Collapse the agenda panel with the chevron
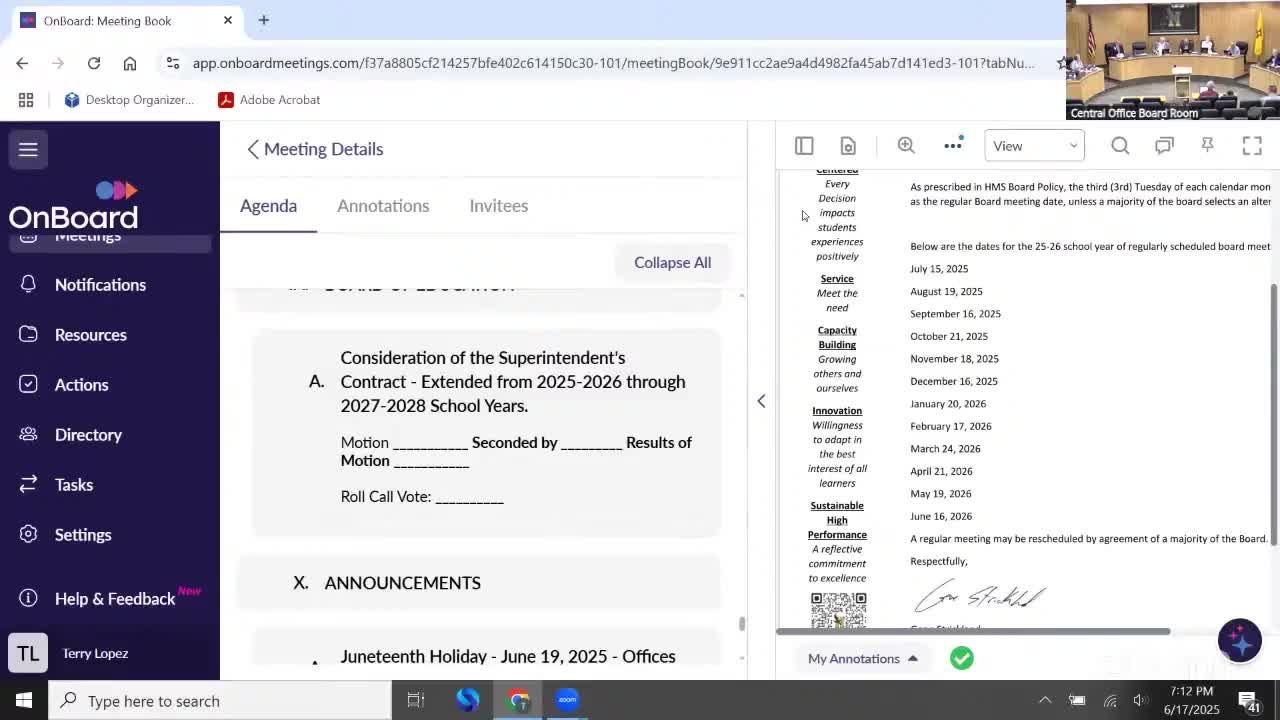 click(x=761, y=401)
